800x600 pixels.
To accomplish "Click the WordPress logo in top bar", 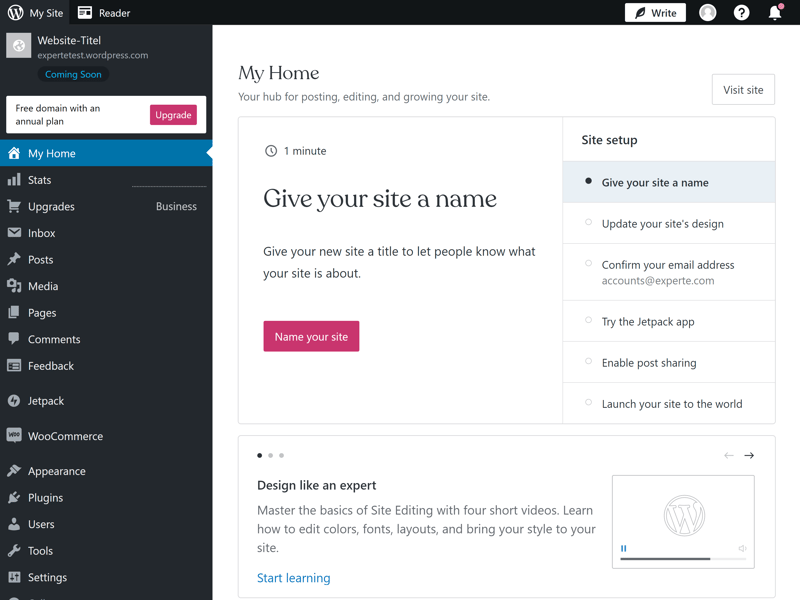I will click(15, 13).
